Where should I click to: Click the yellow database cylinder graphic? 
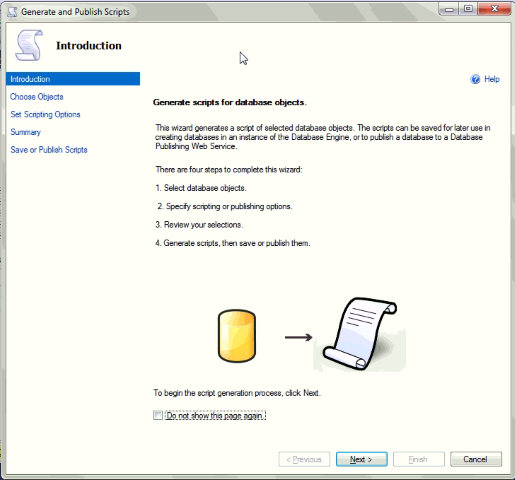point(237,336)
